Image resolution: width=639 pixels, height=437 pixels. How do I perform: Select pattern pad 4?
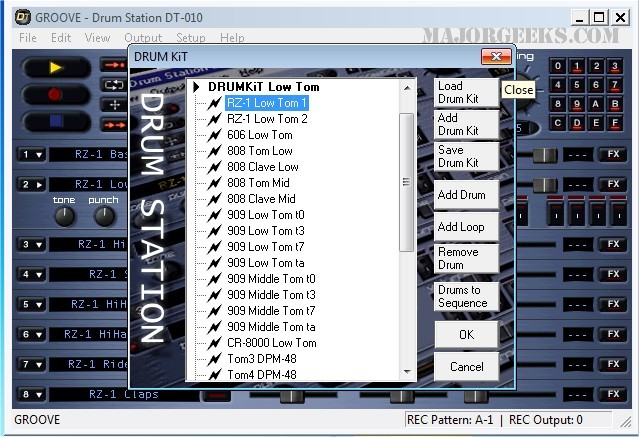pyautogui.click(x=558, y=85)
